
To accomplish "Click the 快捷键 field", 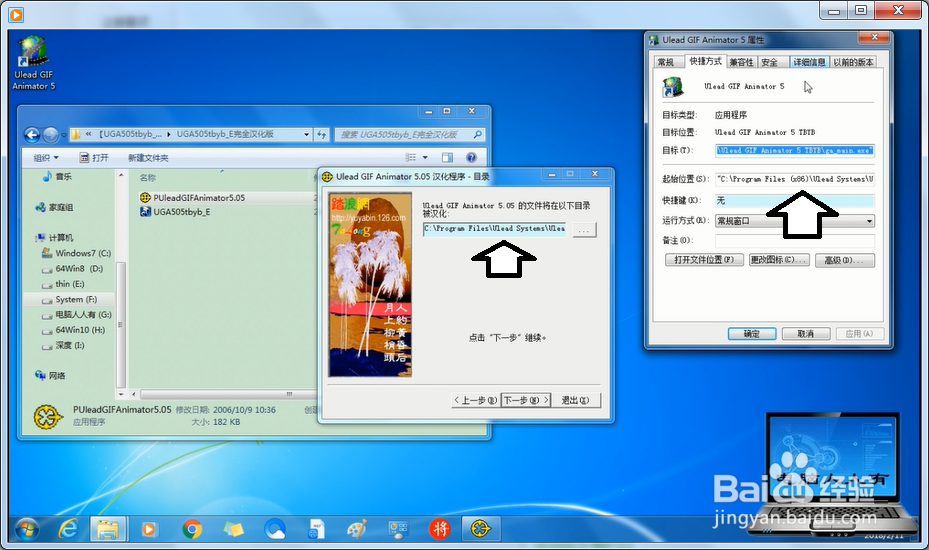I will (795, 200).
